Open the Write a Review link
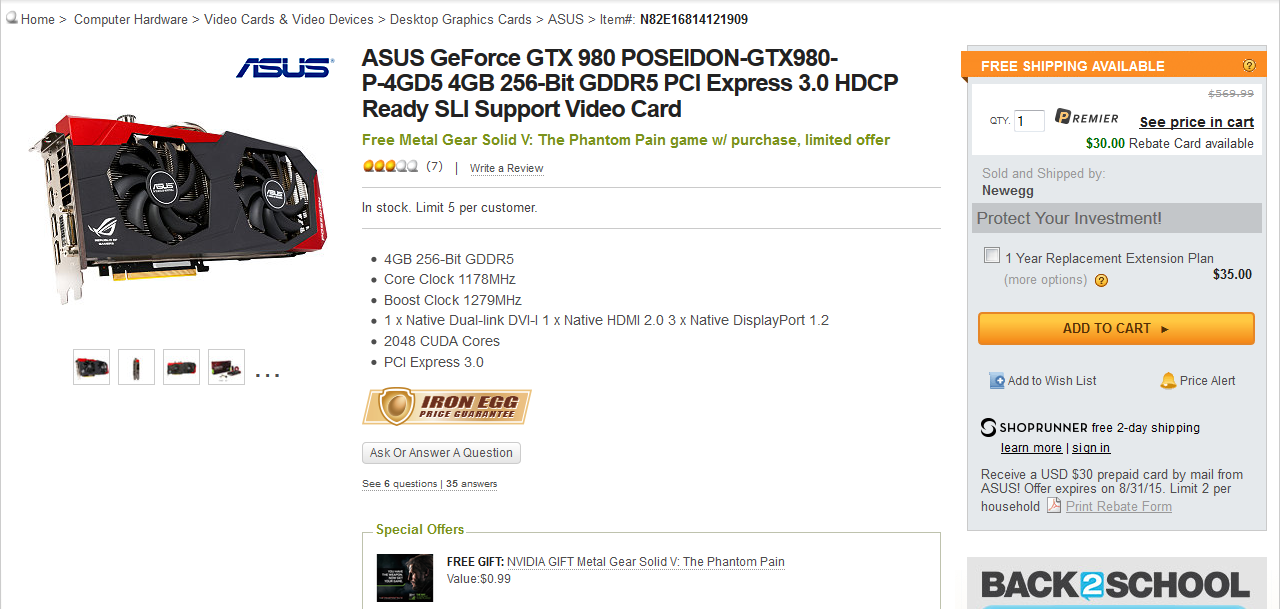 coord(507,168)
